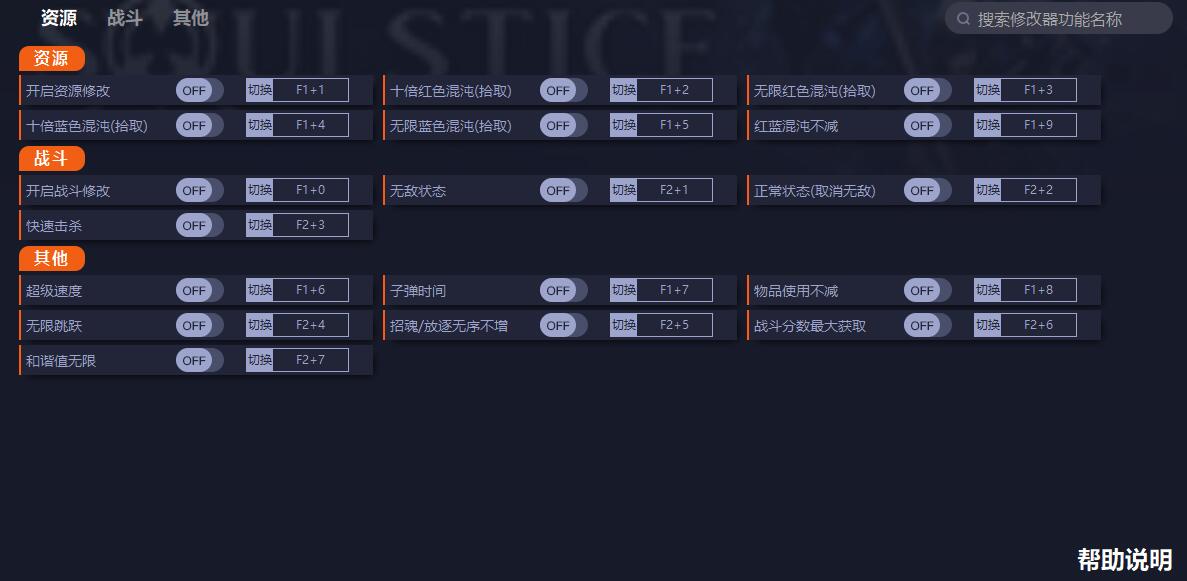Toggle 开启资源修改 switch on

point(200,90)
